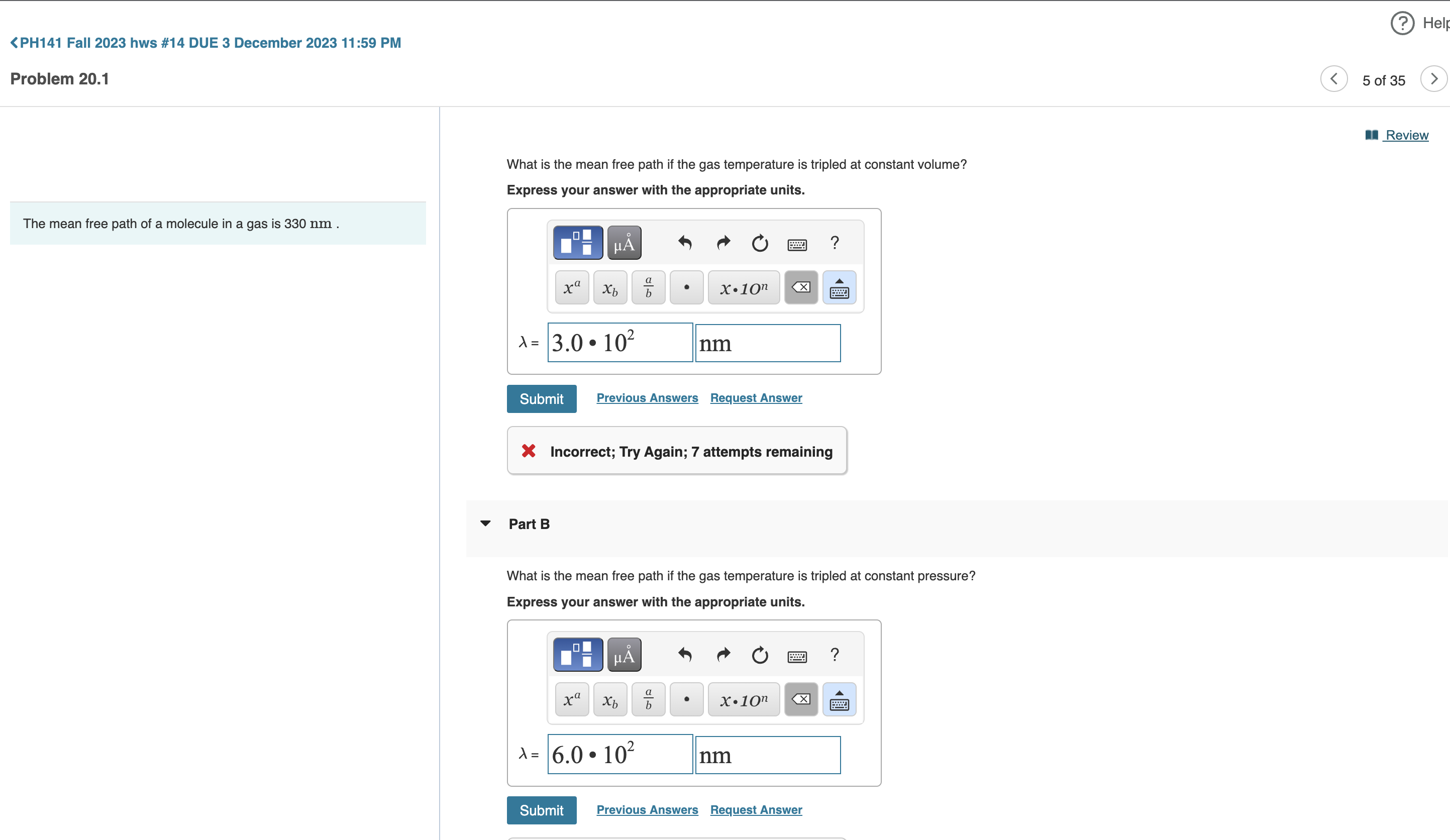The height and width of the screenshot is (840, 1450).
Task: Open Previous Answers for Part B
Action: [647, 809]
